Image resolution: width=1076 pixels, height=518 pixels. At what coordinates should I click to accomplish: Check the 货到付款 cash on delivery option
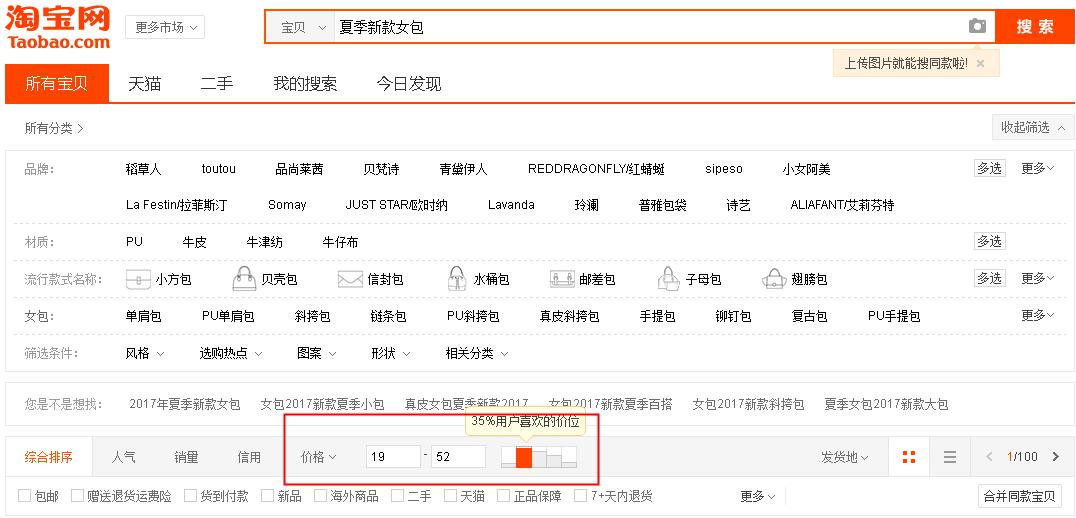tap(191, 496)
